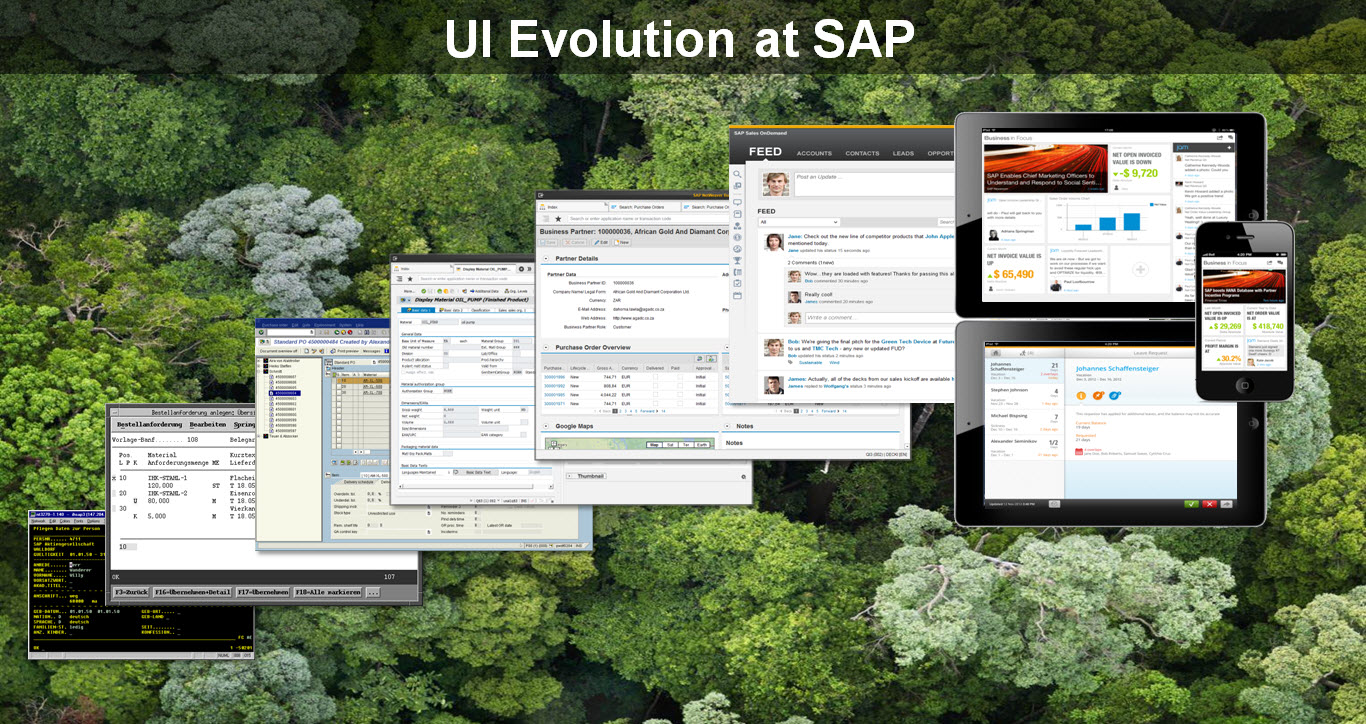This screenshot has width=1366, height=724.
Task: Click the trophy icon in Sales OnDemand sidebar
Action: (737, 260)
